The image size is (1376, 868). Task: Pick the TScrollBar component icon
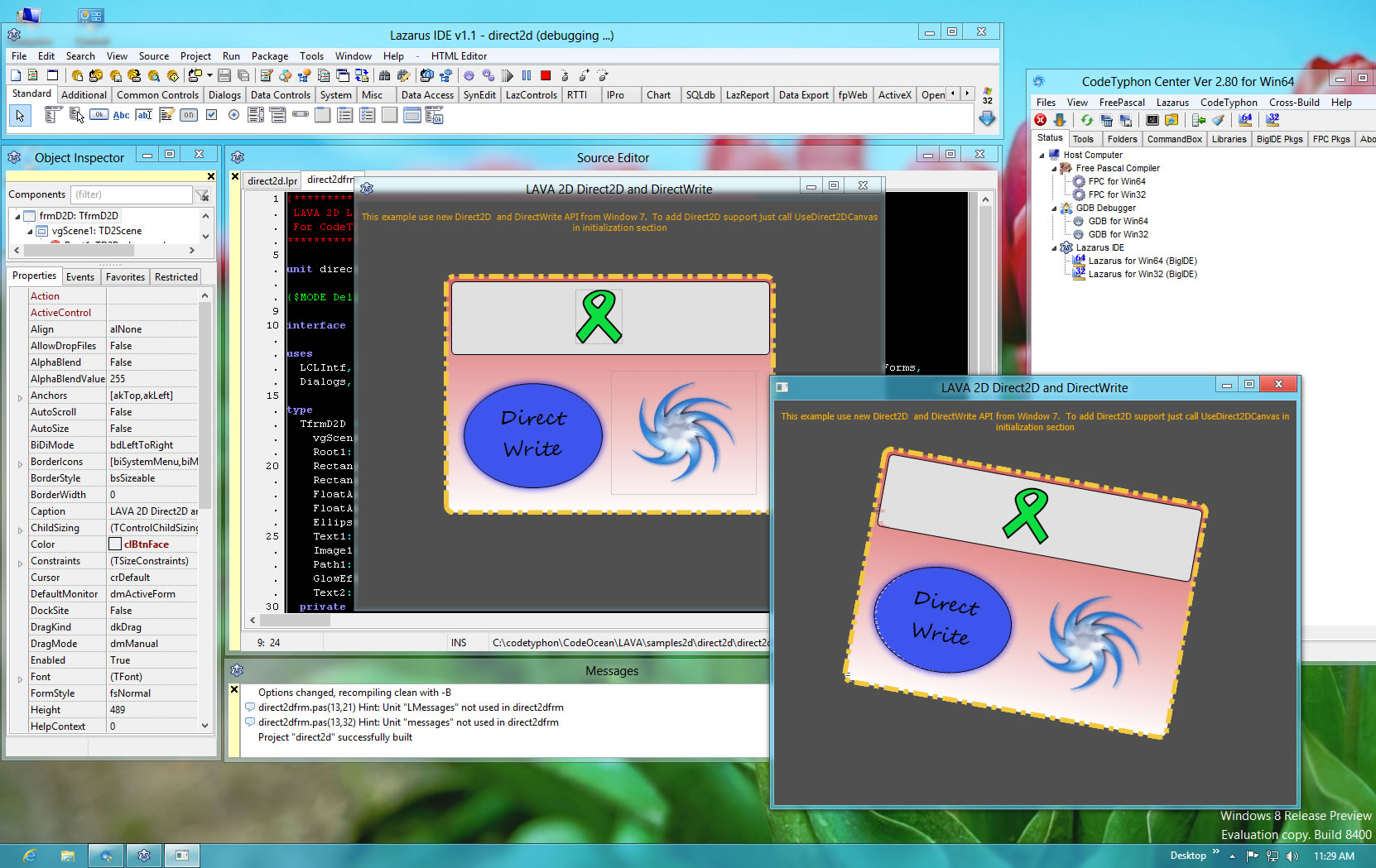(301, 114)
